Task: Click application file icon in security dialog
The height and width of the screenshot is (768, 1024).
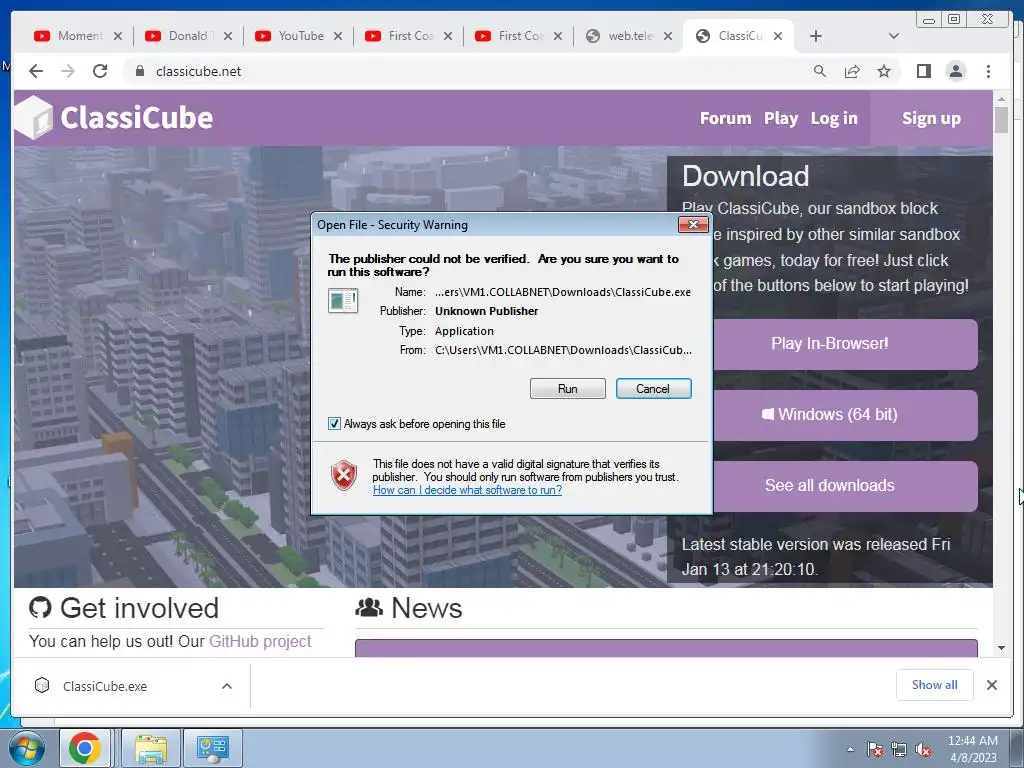Action: [x=343, y=301]
